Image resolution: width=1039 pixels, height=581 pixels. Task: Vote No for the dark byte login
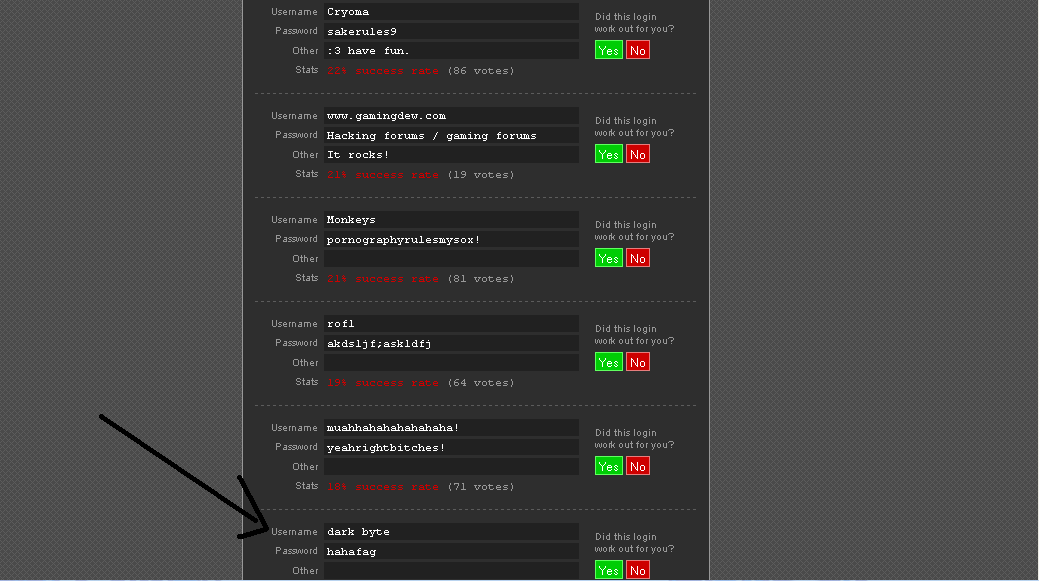click(637, 570)
